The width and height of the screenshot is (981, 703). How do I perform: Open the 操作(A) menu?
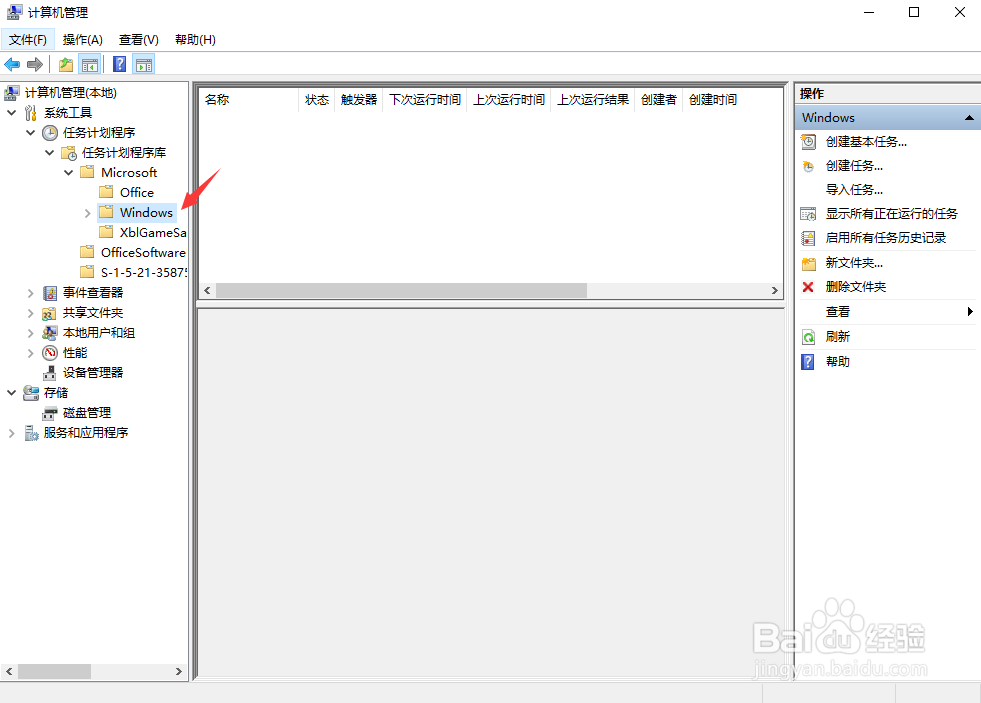[x=83, y=40]
